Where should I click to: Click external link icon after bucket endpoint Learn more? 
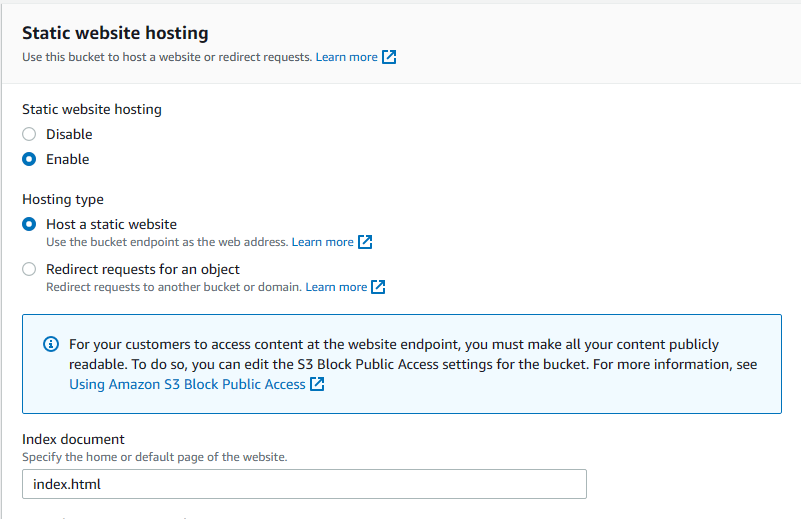(366, 242)
